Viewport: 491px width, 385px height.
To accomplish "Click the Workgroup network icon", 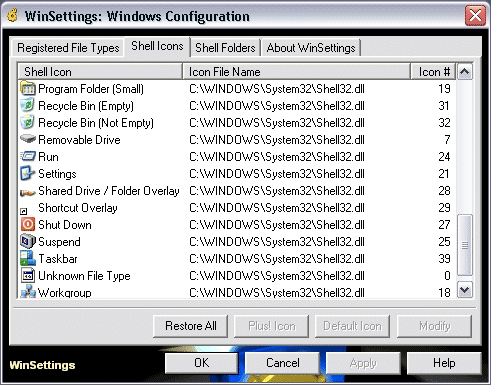I will pos(28,291).
